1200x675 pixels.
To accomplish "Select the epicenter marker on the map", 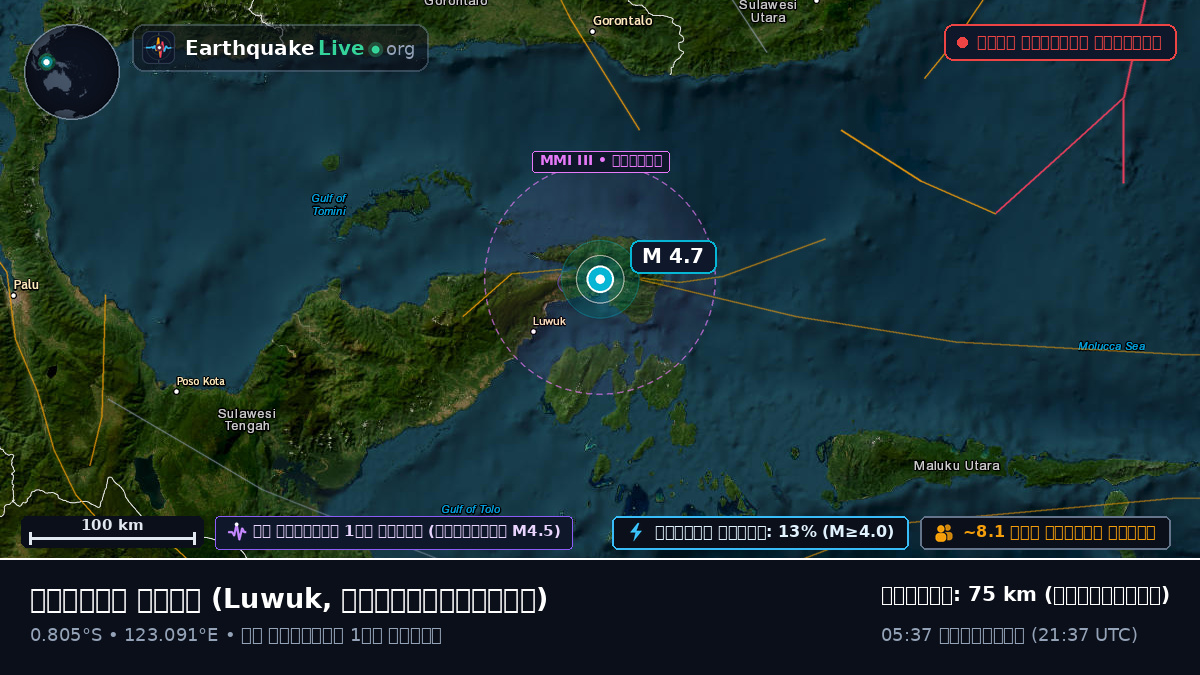I will (x=600, y=280).
